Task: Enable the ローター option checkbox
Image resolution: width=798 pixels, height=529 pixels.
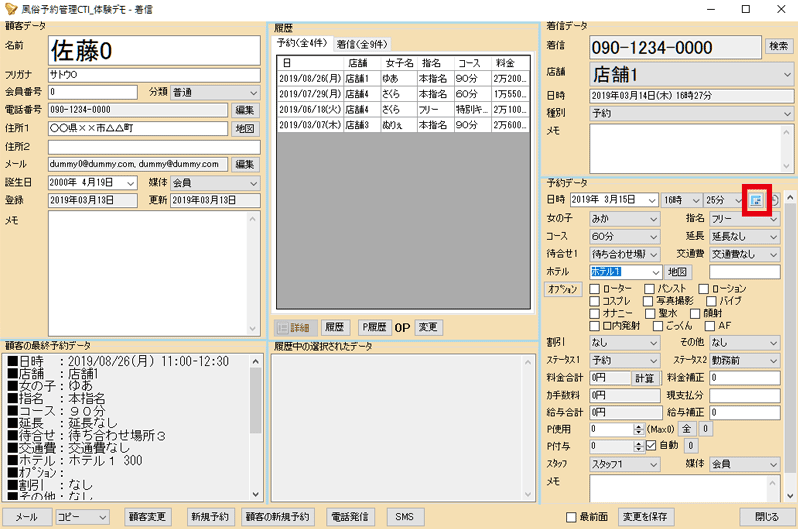Action: (596, 289)
